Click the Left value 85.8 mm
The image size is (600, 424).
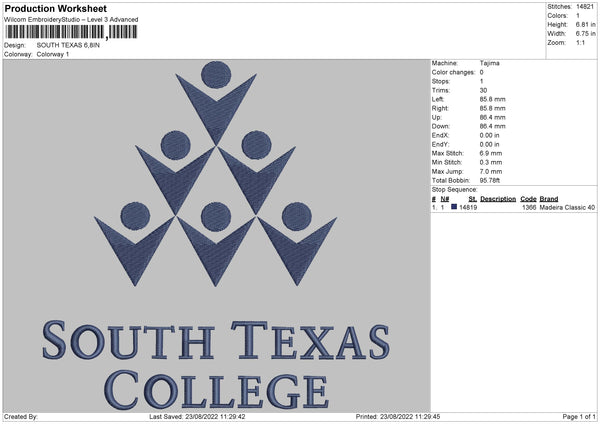[x=492, y=99]
